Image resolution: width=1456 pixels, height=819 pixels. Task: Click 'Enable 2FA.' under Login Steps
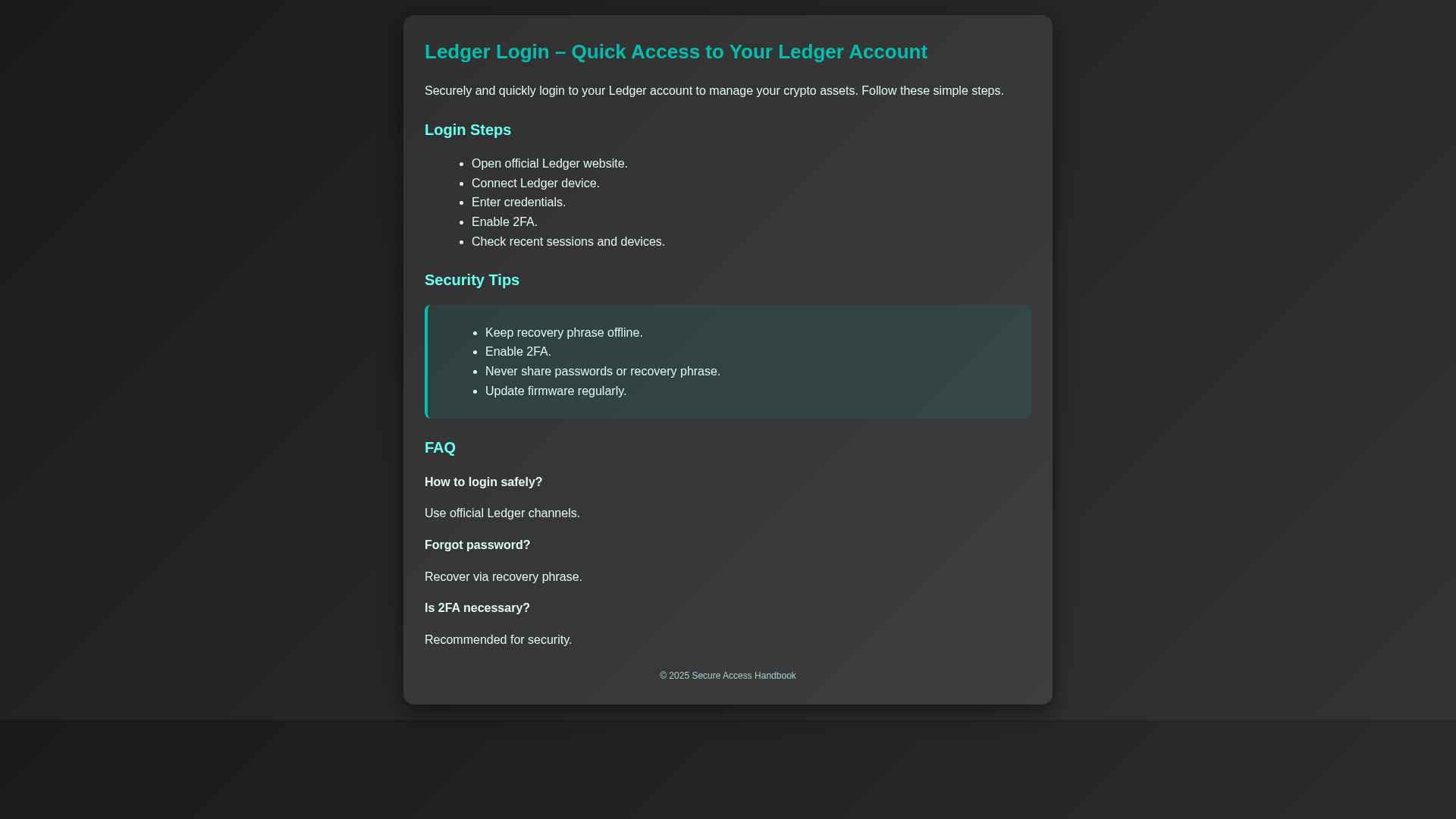[504, 222]
